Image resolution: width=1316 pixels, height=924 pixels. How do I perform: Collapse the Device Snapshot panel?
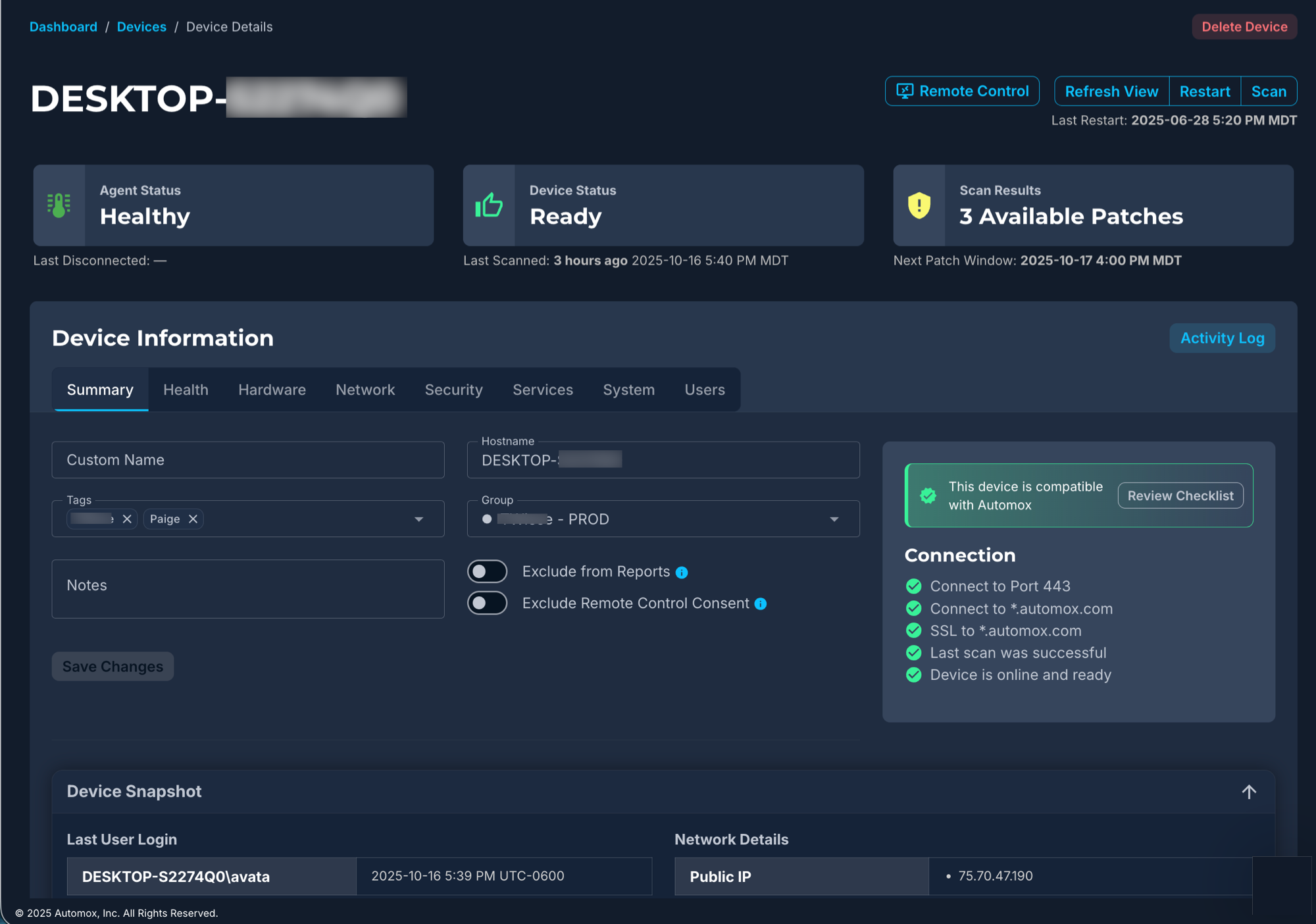pos(1248,792)
